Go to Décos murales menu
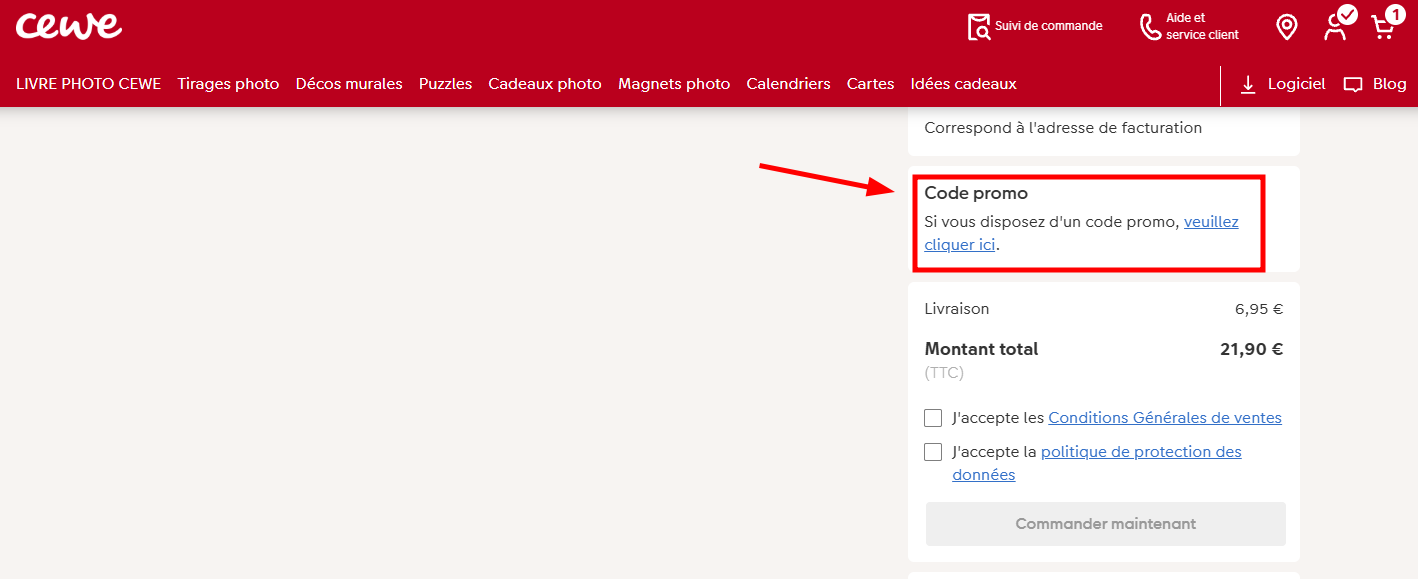 point(349,84)
